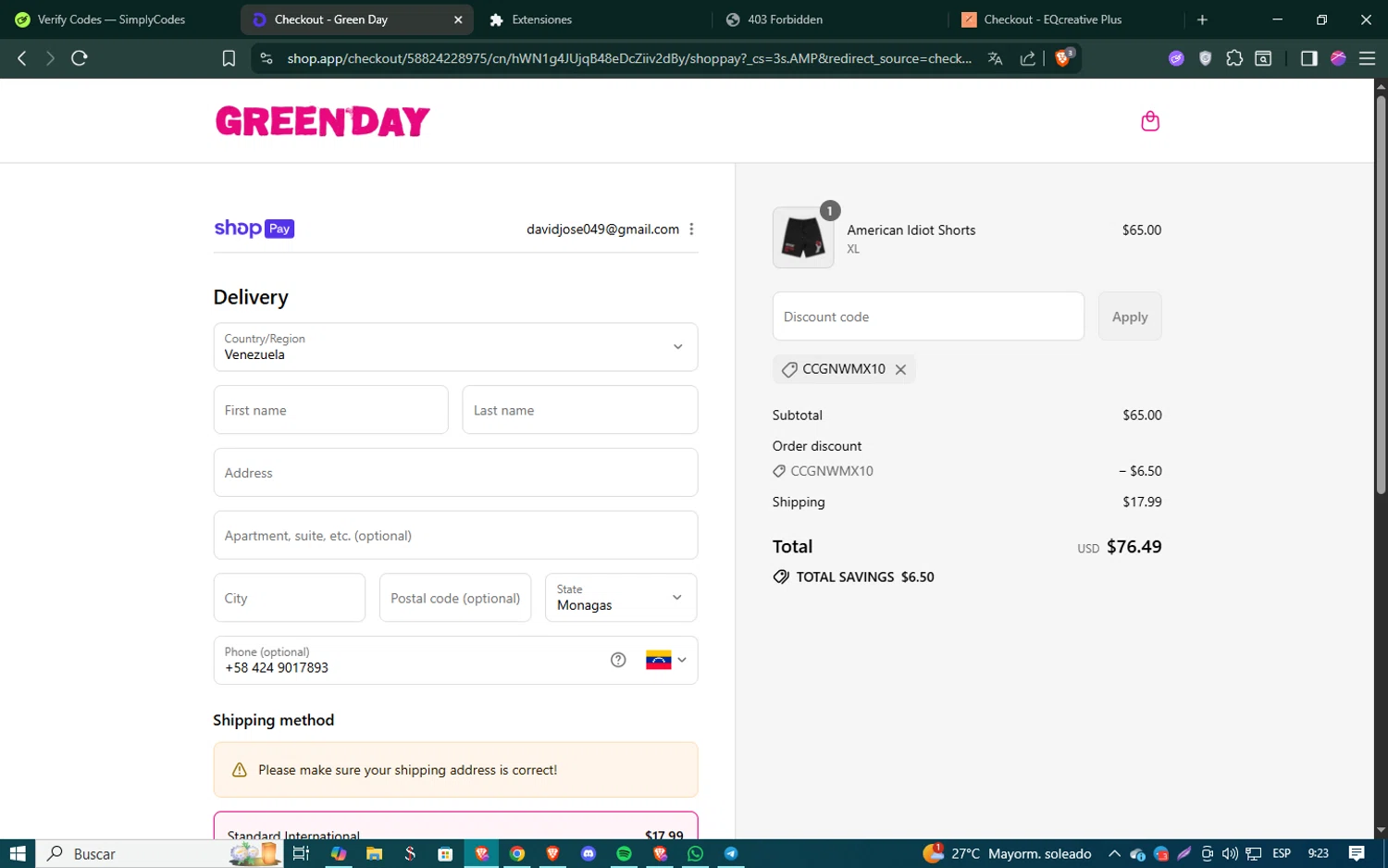Click the First name field

[330, 410]
